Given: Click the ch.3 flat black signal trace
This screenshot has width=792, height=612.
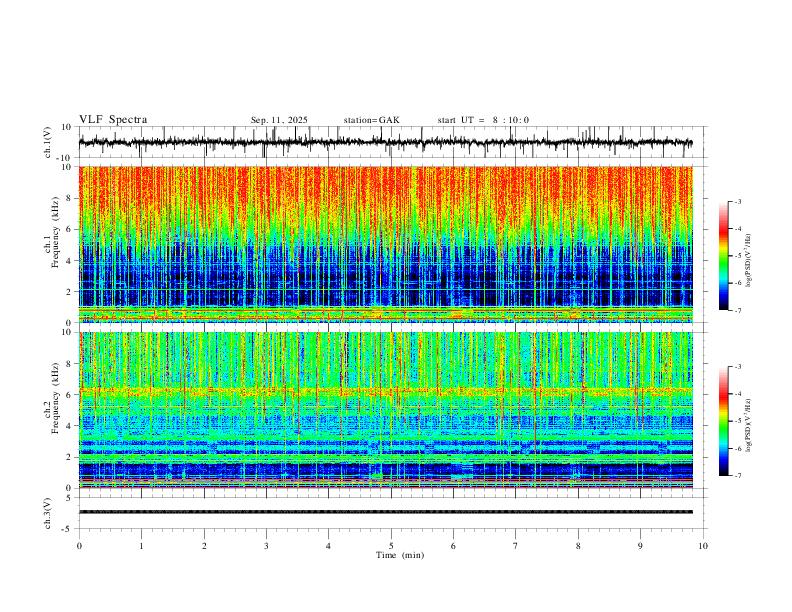Looking at the screenshot, I should click(x=385, y=512).
